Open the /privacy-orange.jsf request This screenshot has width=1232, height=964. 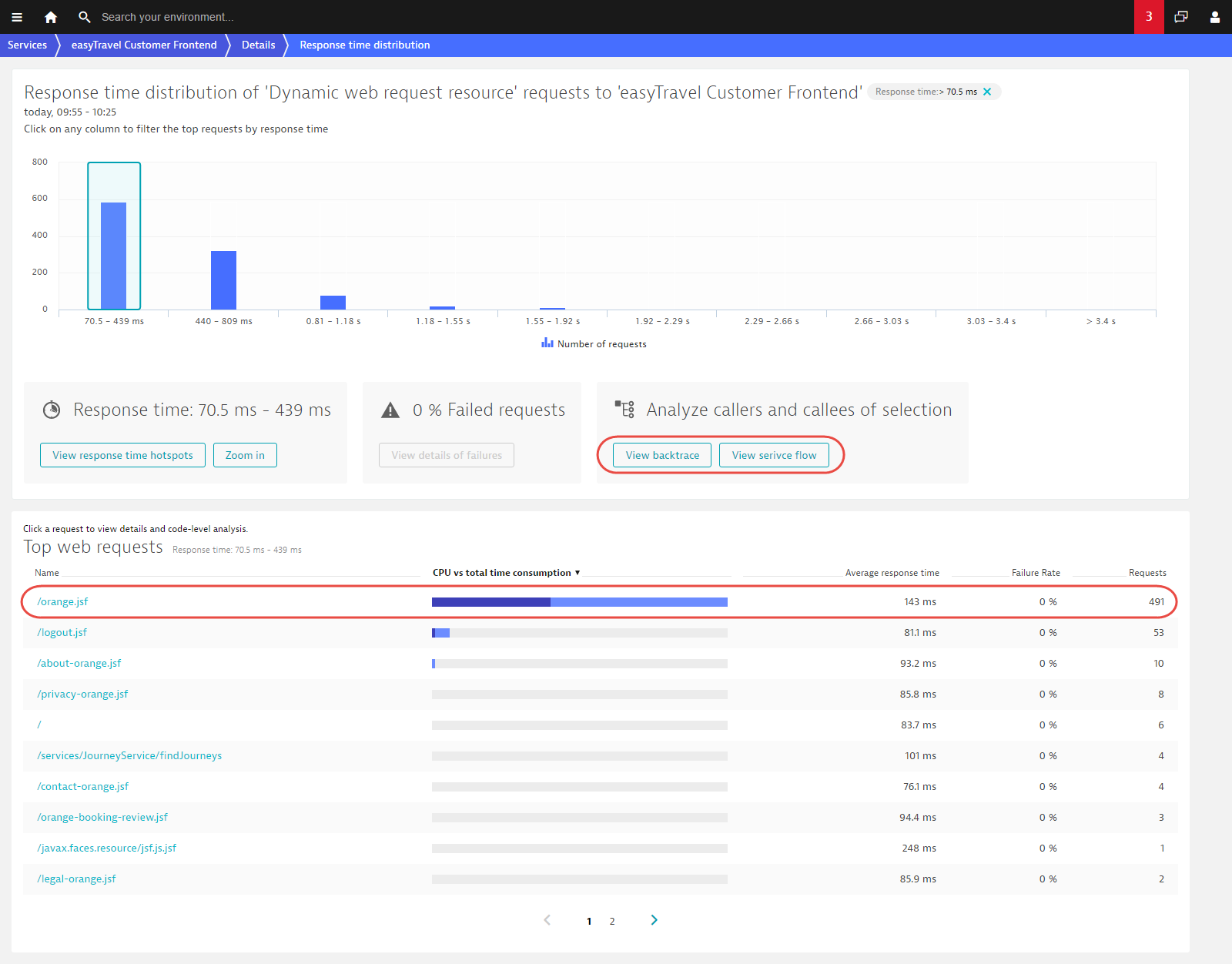tap(82, 694)
